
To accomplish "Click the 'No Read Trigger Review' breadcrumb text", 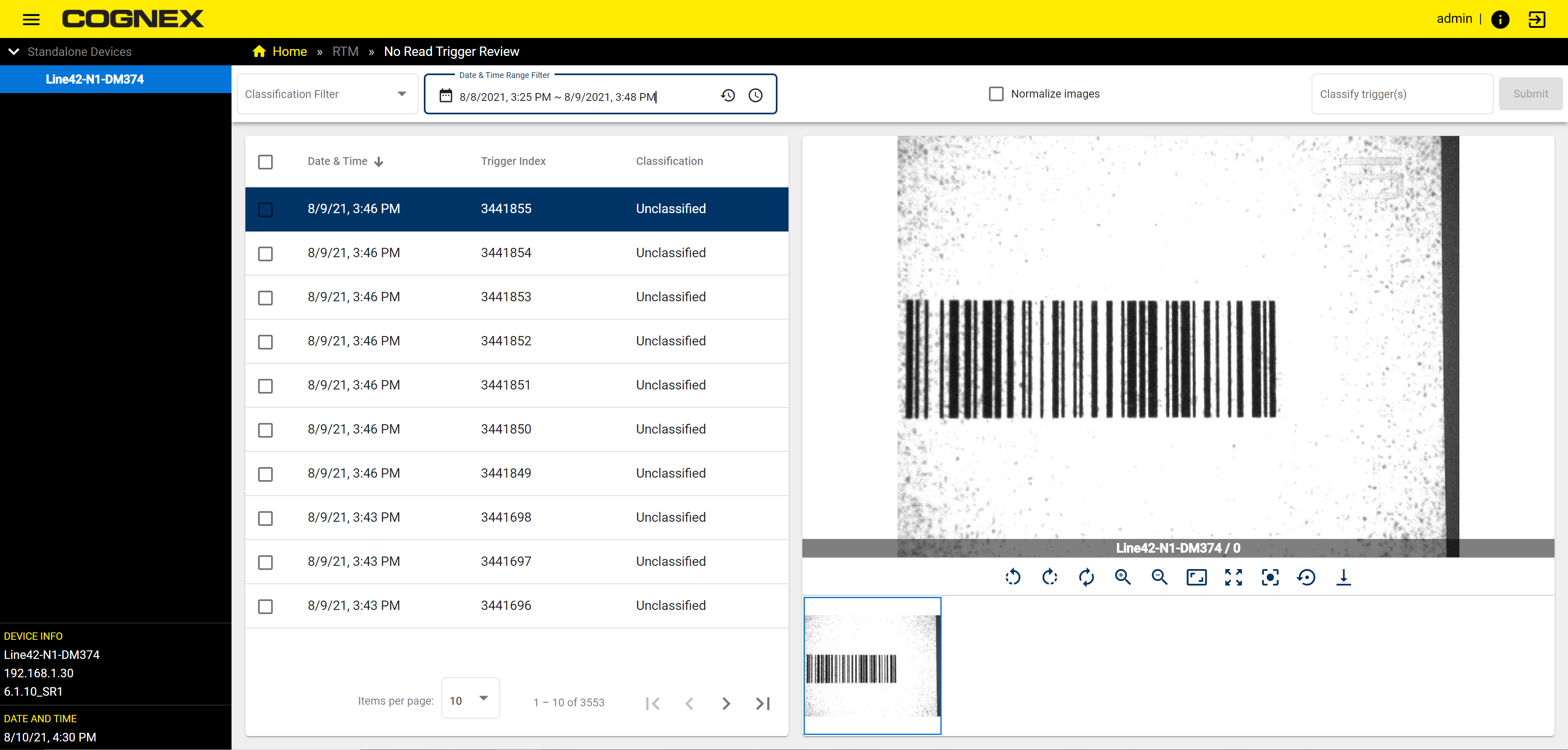I will click(x=452, y=52).
